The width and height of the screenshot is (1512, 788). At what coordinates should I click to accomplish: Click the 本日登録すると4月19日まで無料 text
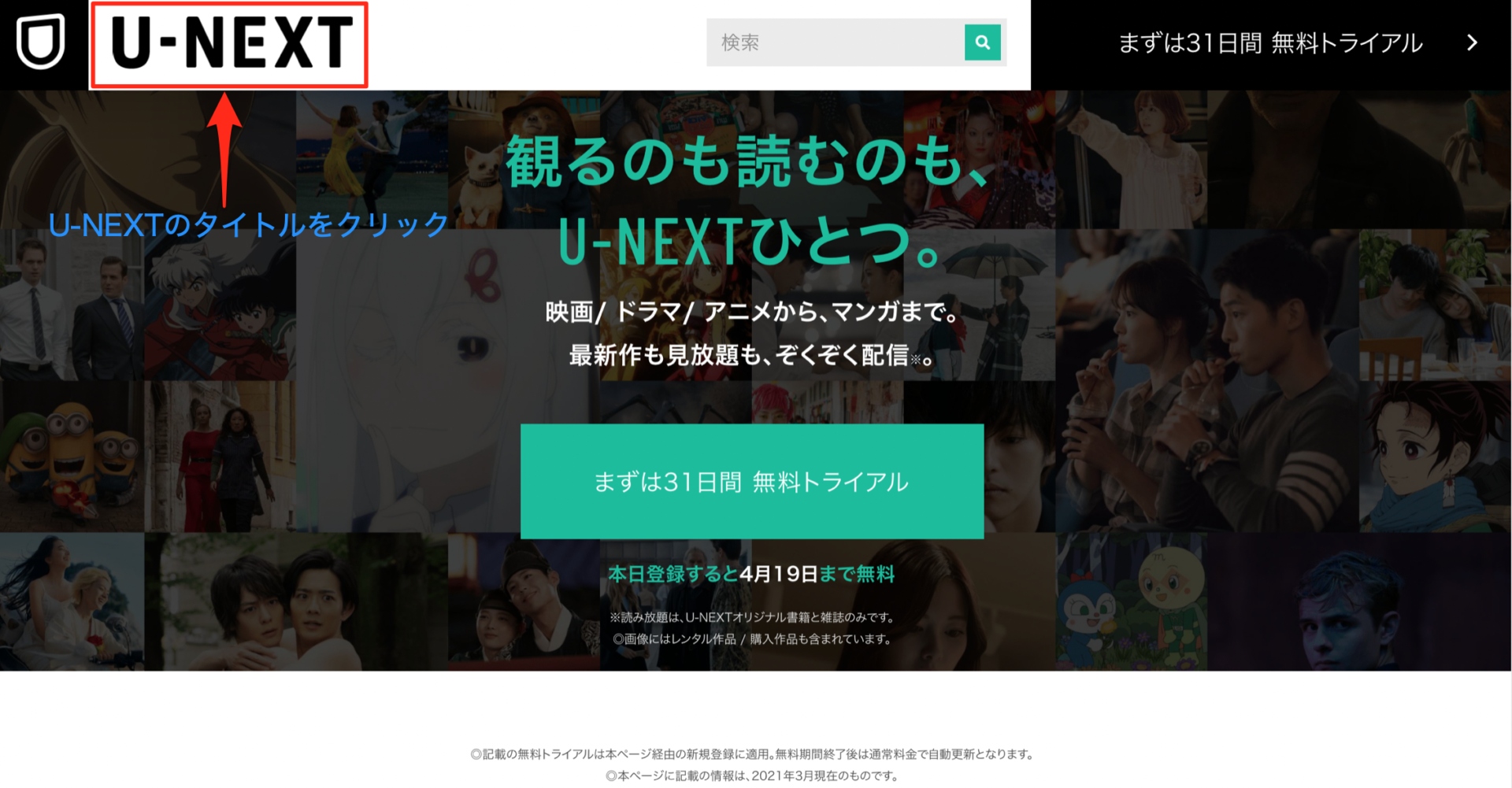coord(751,574)
